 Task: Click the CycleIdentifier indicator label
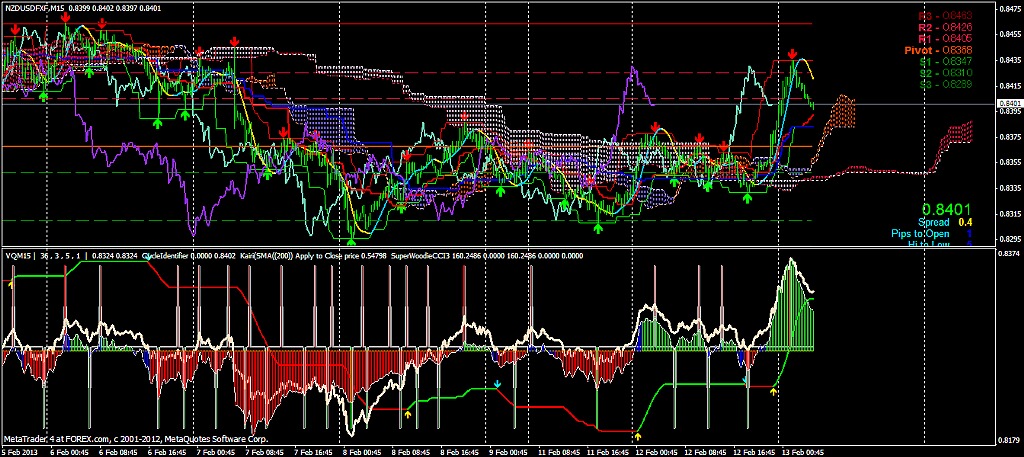(164, 256)
